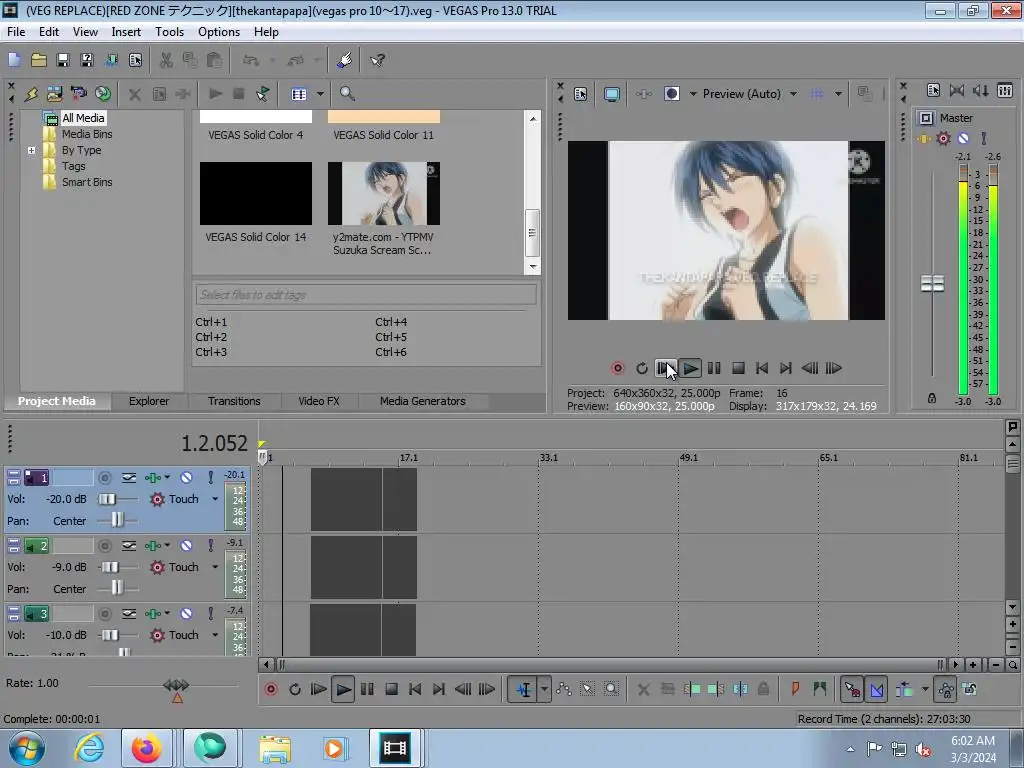Arm track 2 for recording
The image size is (1024, 768).
tap(104, 546)
